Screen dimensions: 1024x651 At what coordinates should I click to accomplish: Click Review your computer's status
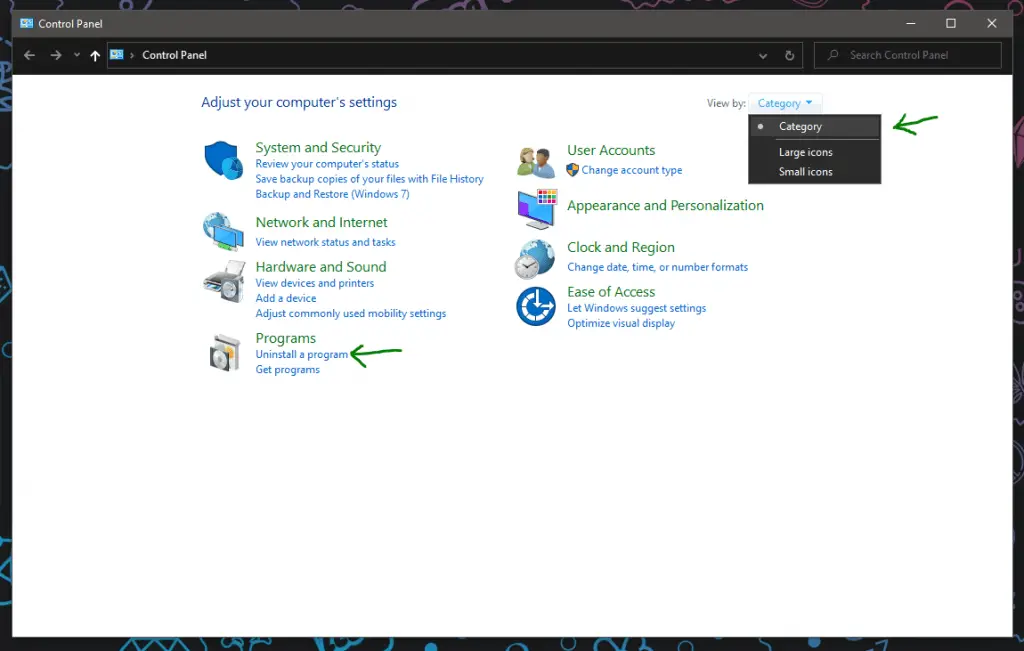327,164
